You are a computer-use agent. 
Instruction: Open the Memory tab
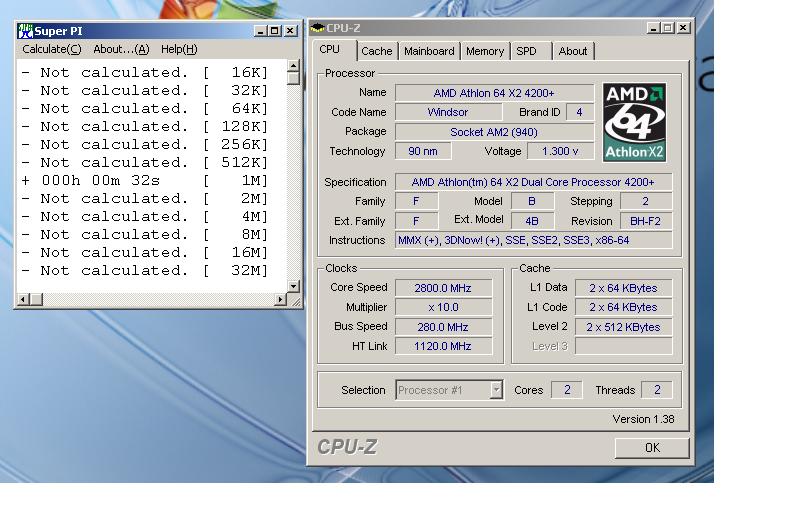click(485, 51)
